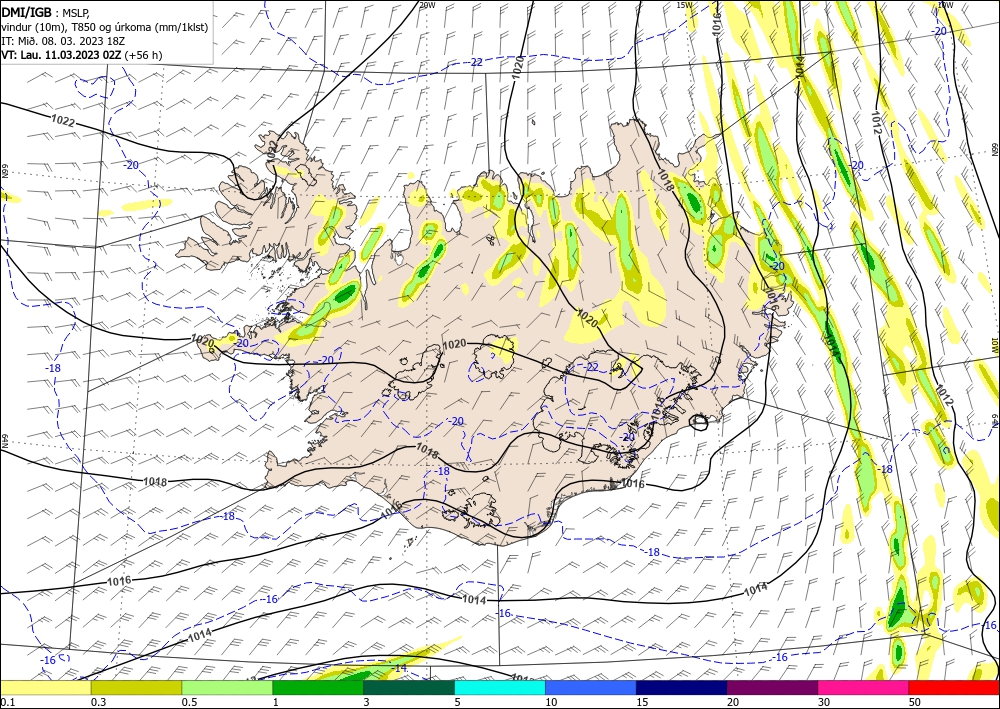Click the "0.1" legend scale value
The image size is (1000, 709).
[7, 702]
